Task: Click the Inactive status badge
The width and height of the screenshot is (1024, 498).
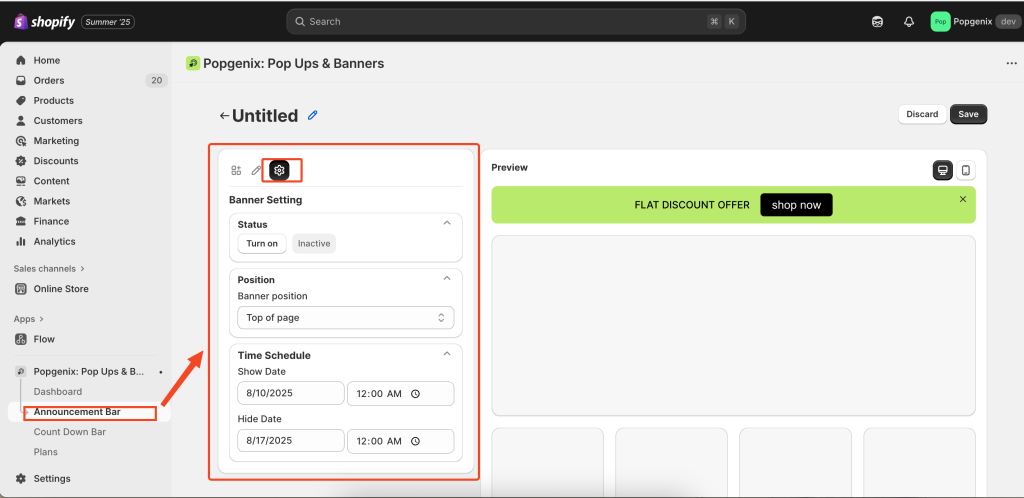Action: pos(314,243)
